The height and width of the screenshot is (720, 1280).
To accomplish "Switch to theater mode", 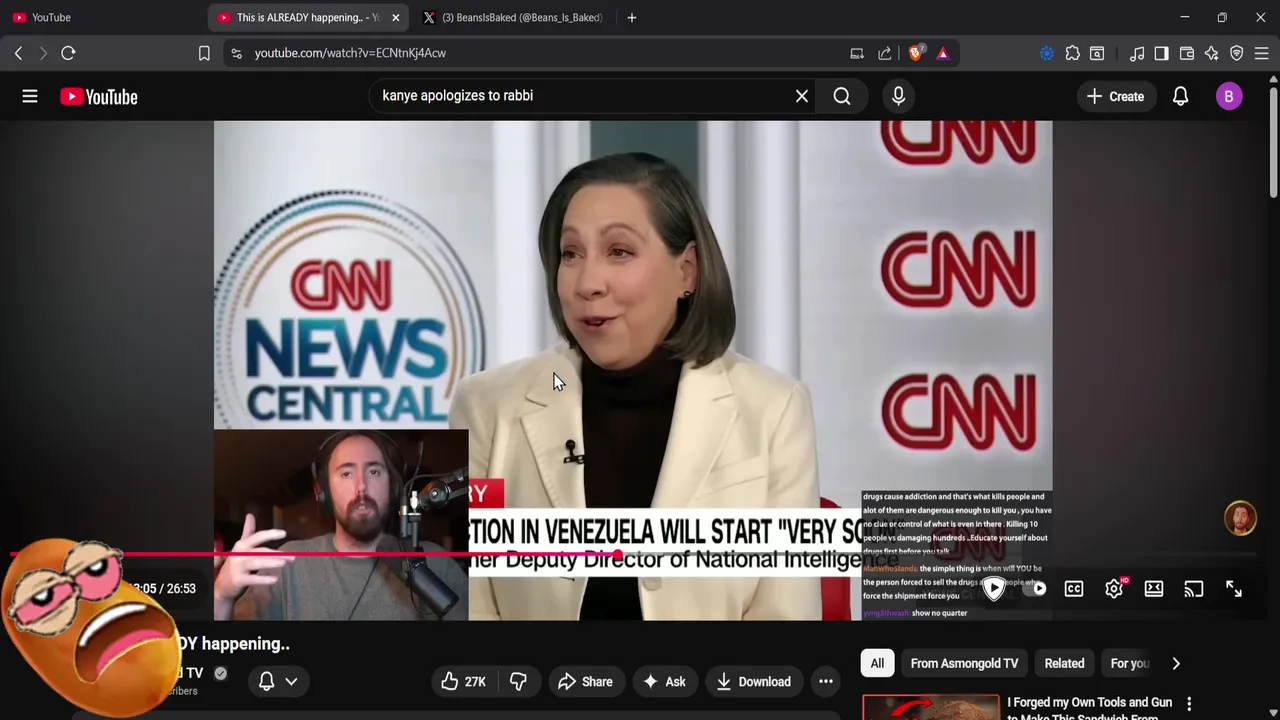I will [x=1154, y=589].
